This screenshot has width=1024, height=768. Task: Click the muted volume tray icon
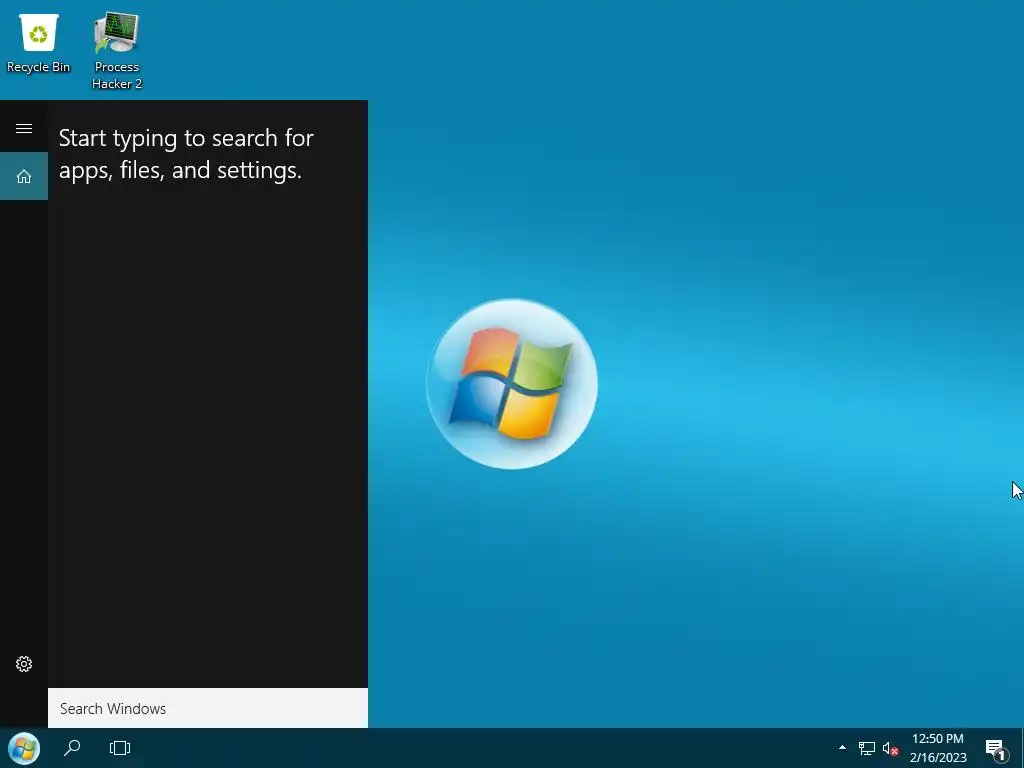(x=890, y=748)
